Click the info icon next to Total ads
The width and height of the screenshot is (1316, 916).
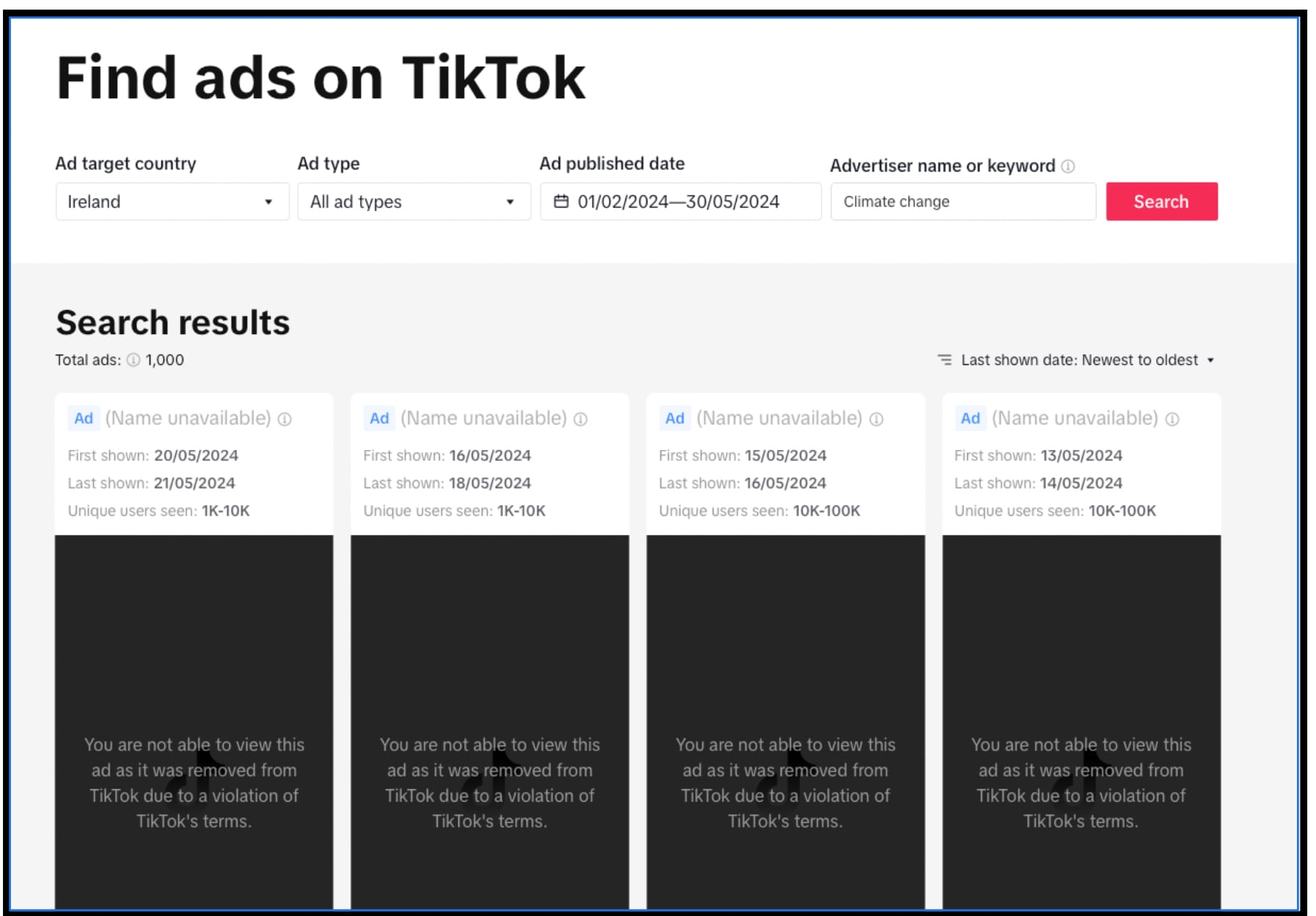click(133, 360)
